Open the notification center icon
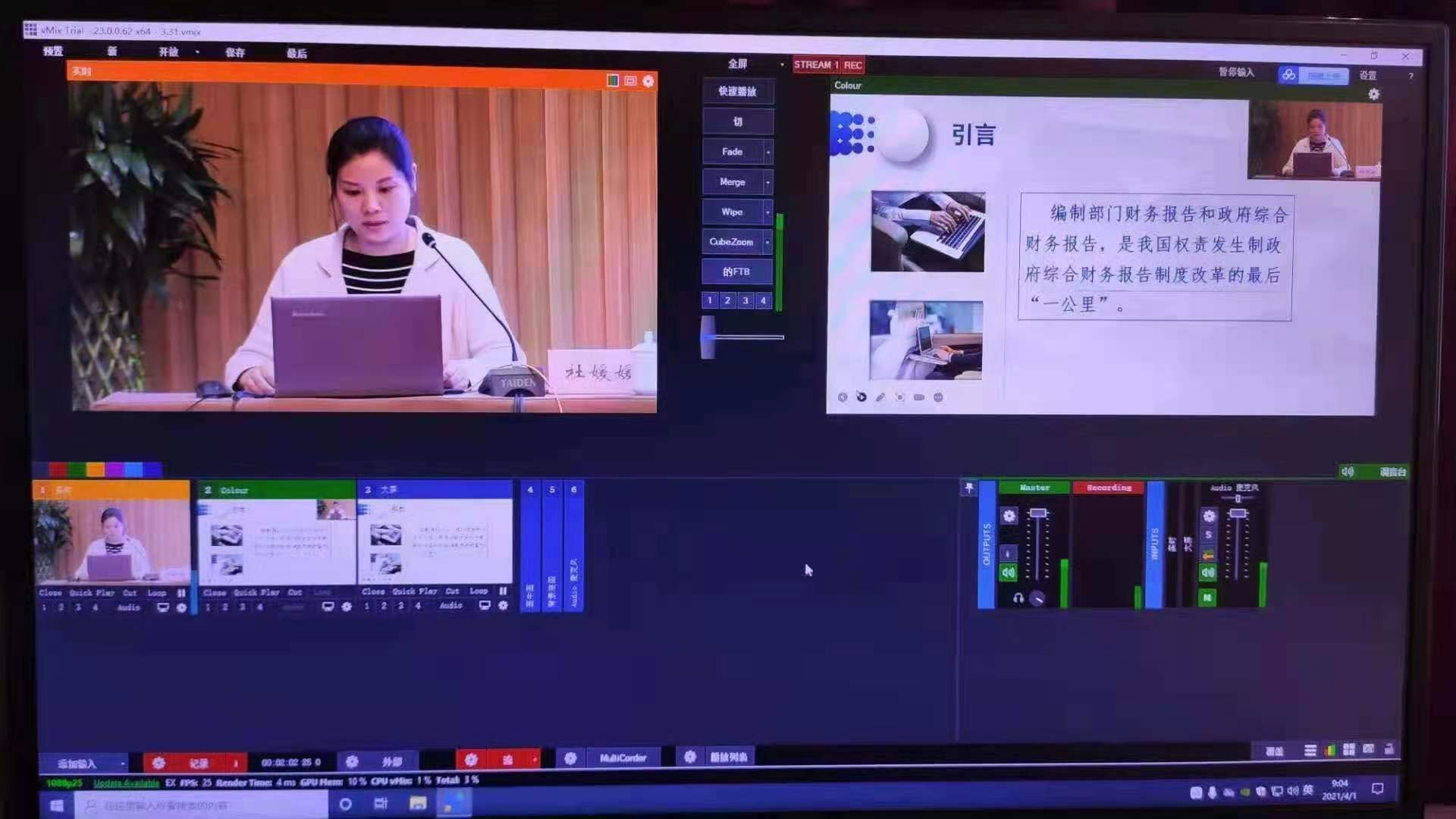The image size is (1456, 819). 1378,789
